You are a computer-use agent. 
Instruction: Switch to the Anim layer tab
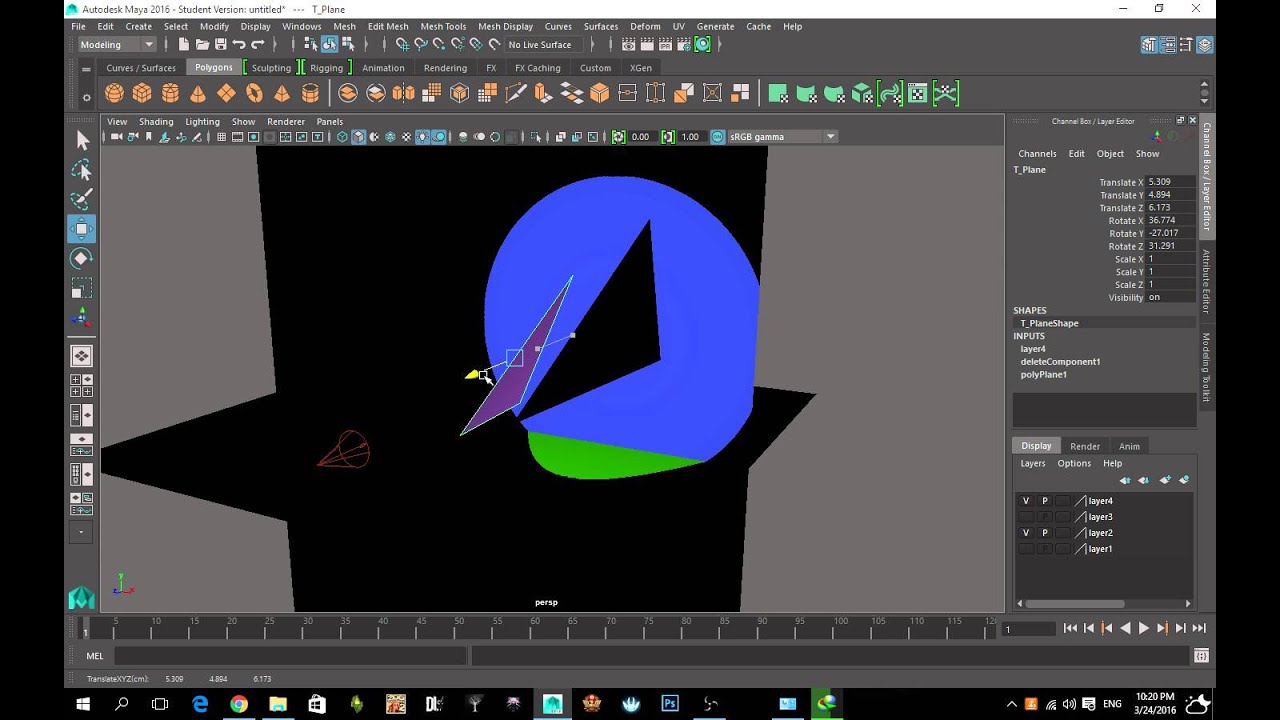(1129, 446)
